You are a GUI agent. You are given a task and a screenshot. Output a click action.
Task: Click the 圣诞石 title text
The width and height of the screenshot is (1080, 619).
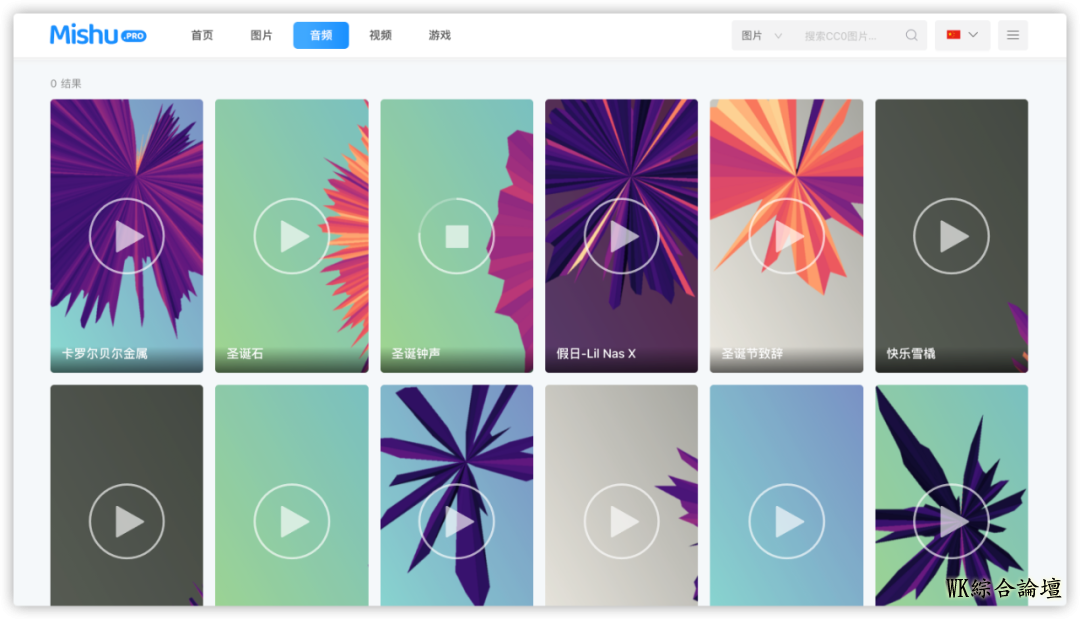pos(245,353)
